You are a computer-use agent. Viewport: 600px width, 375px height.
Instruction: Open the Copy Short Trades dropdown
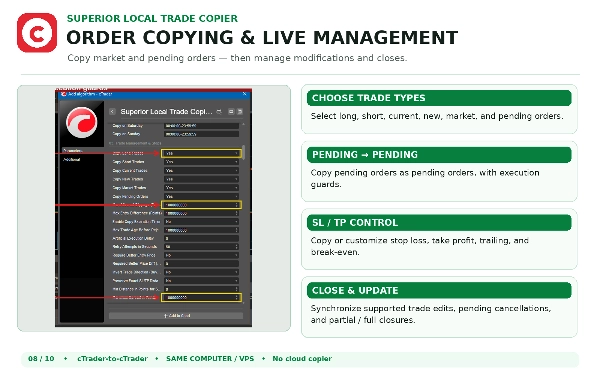202,162
